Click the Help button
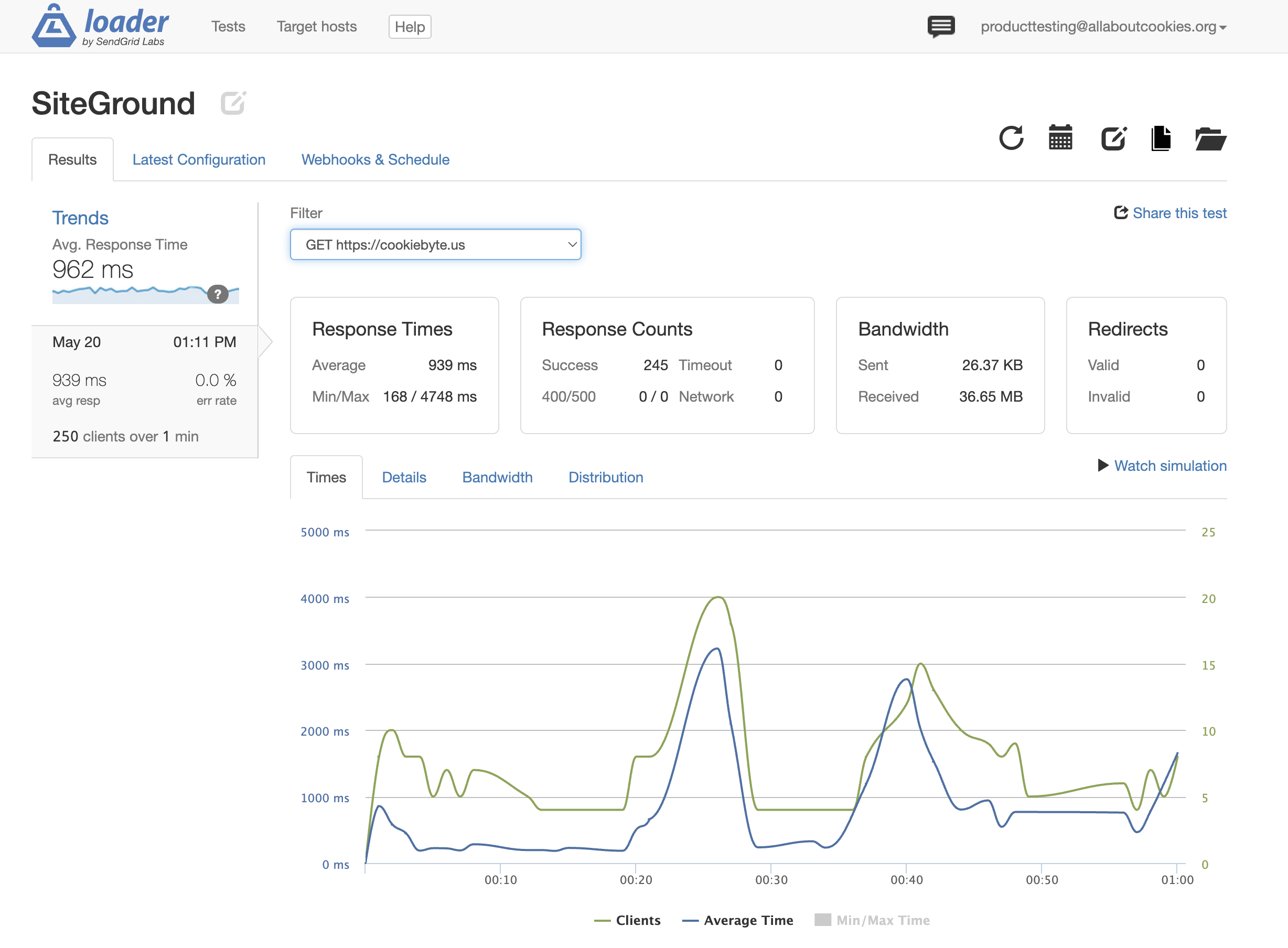This screenshot has height=948, width=1288. (410, 27)
